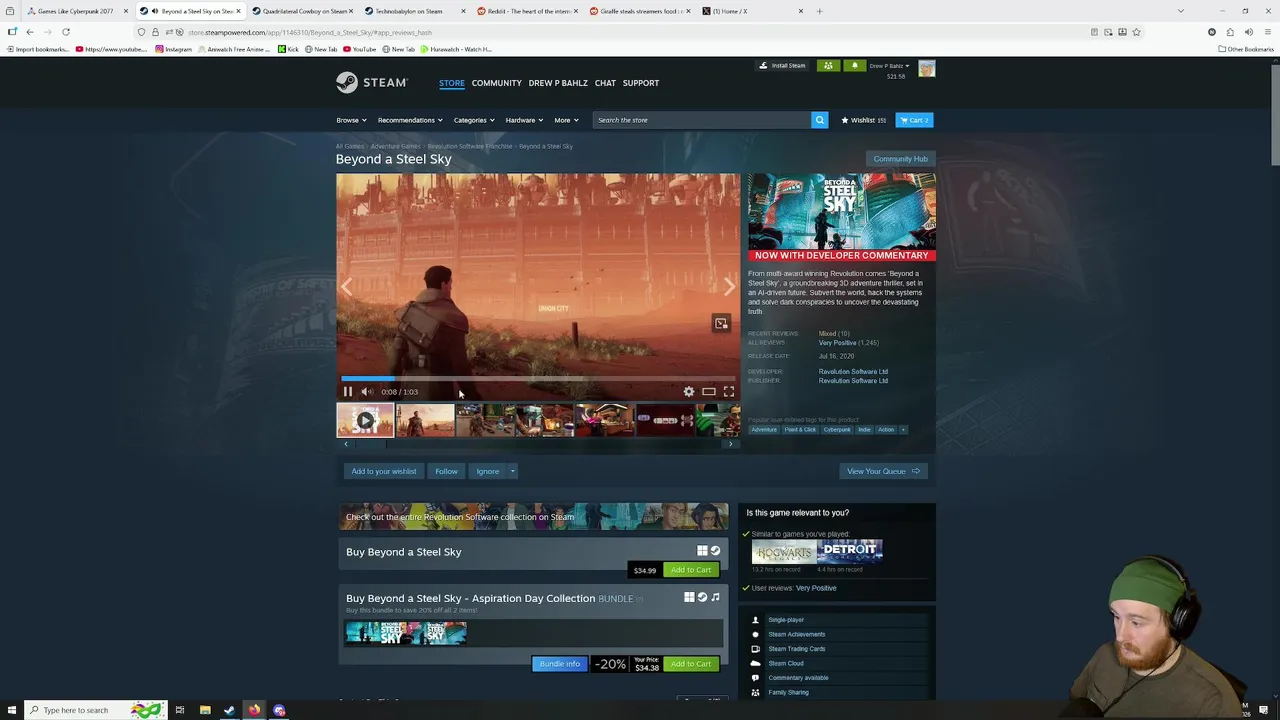This screenshot has height=720, width=1280.
Task: Select the desert character screenshot thumbnail
Action: pos(425,421)
